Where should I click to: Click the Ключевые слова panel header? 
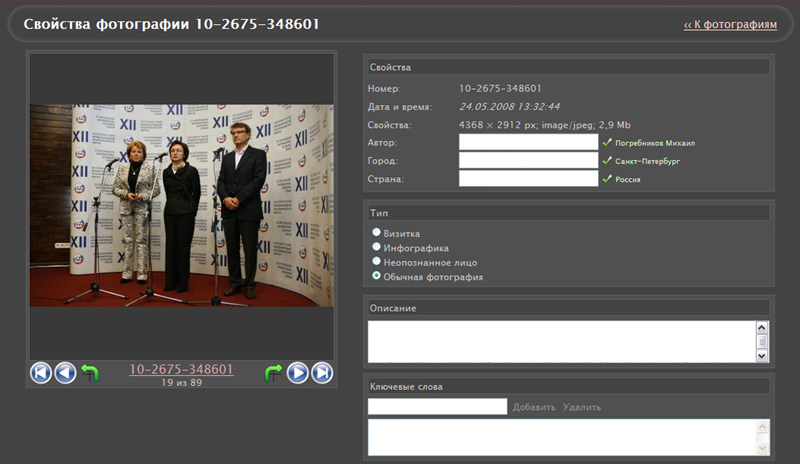[x=568, y=386]
